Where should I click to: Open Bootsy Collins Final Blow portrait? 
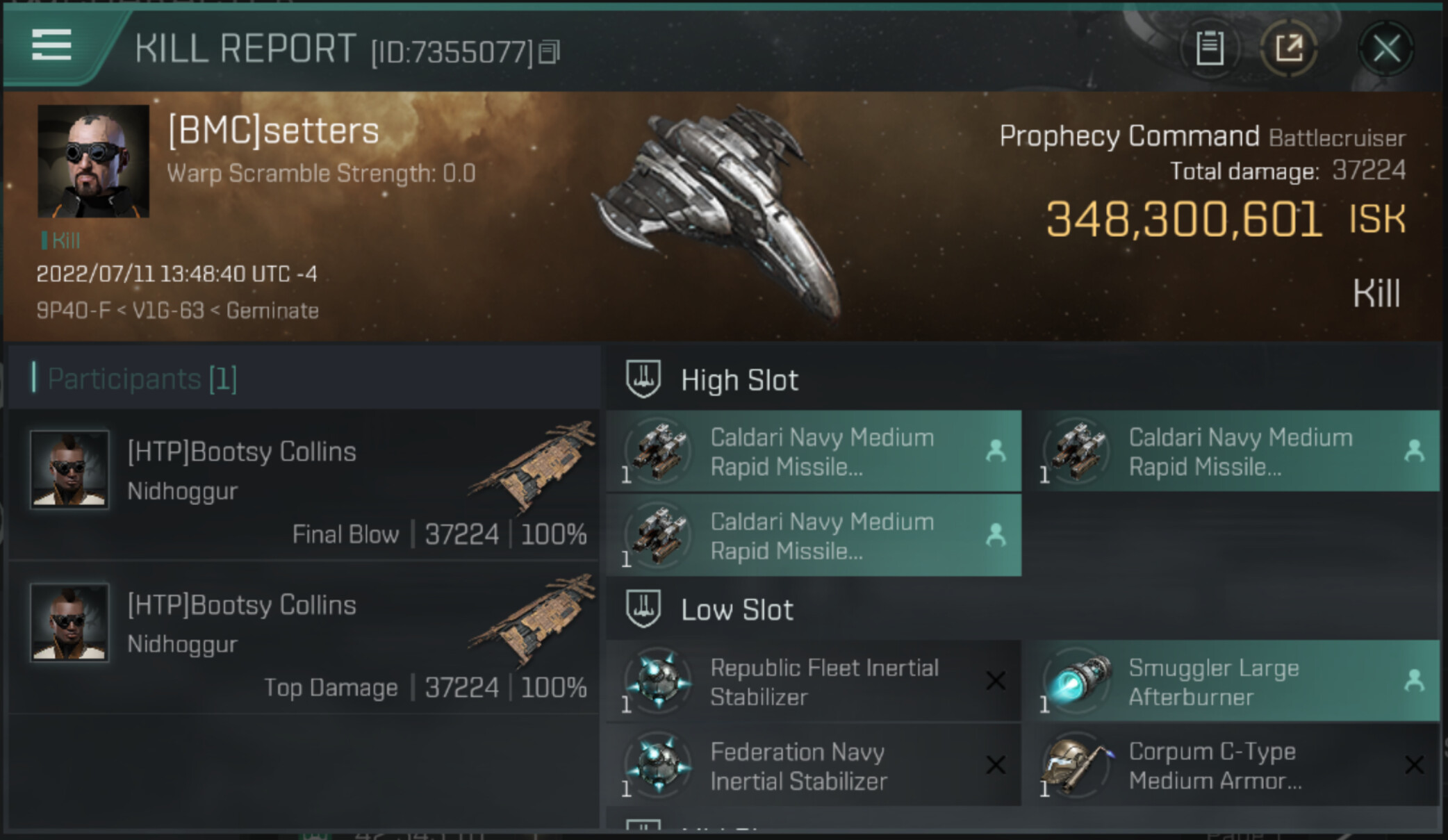[69, 470]
